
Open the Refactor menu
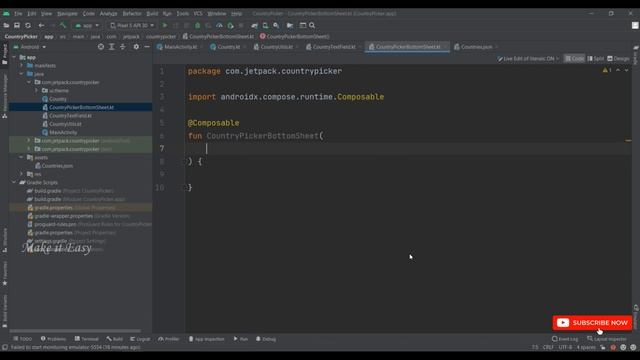(132, 13)
